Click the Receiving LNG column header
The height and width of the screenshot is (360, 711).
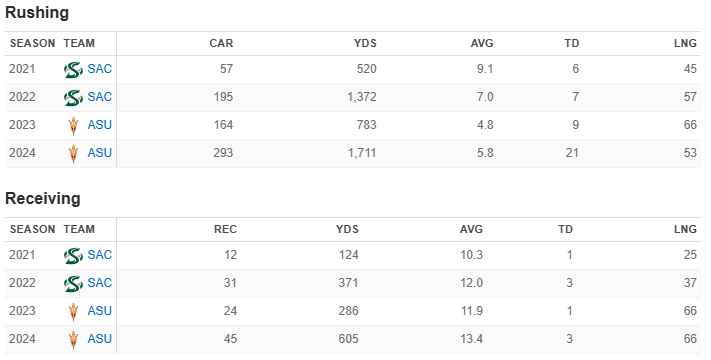pos(685,229)
